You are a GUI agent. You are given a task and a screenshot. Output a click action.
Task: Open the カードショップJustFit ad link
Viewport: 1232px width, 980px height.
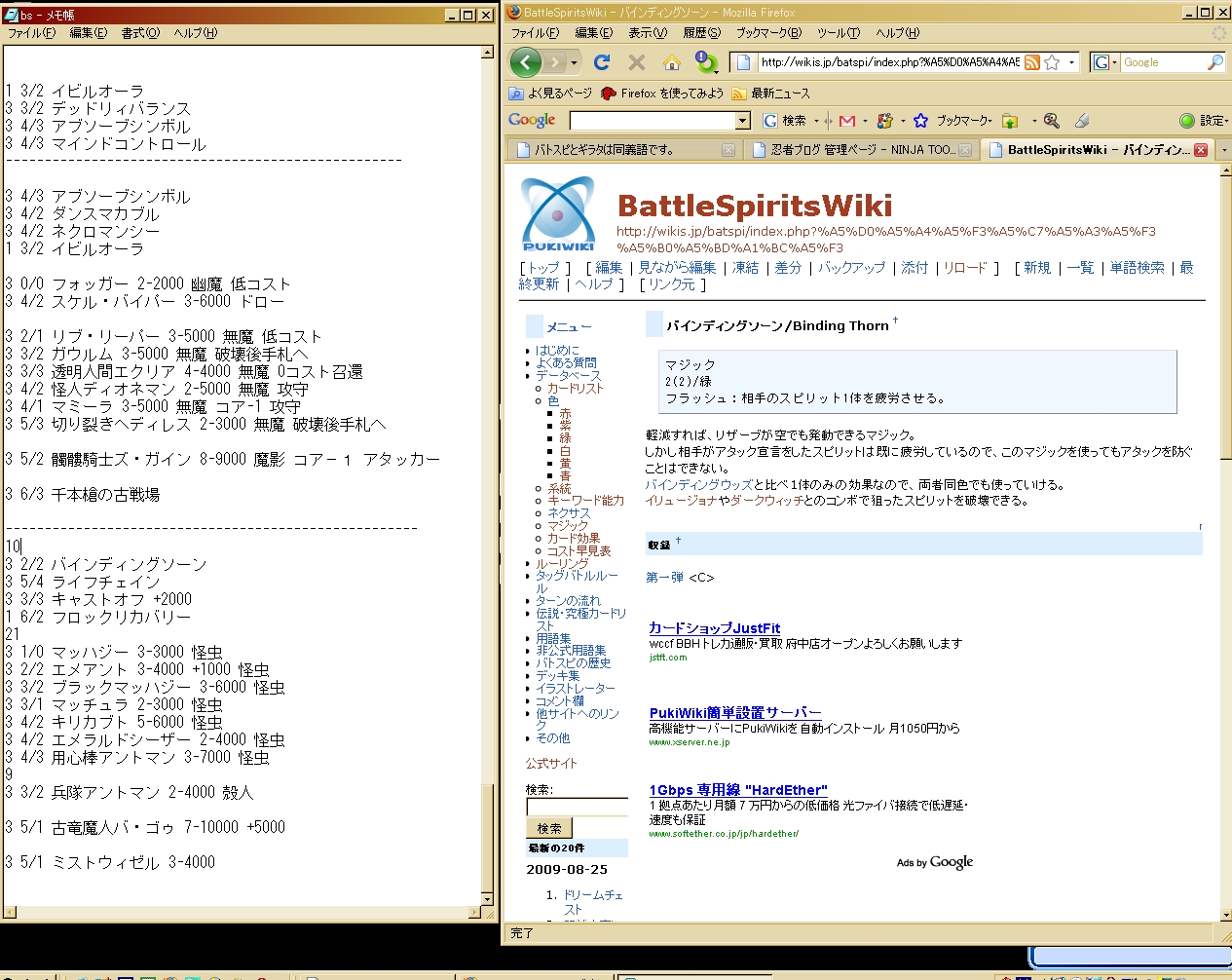click(x=715, y=628)
